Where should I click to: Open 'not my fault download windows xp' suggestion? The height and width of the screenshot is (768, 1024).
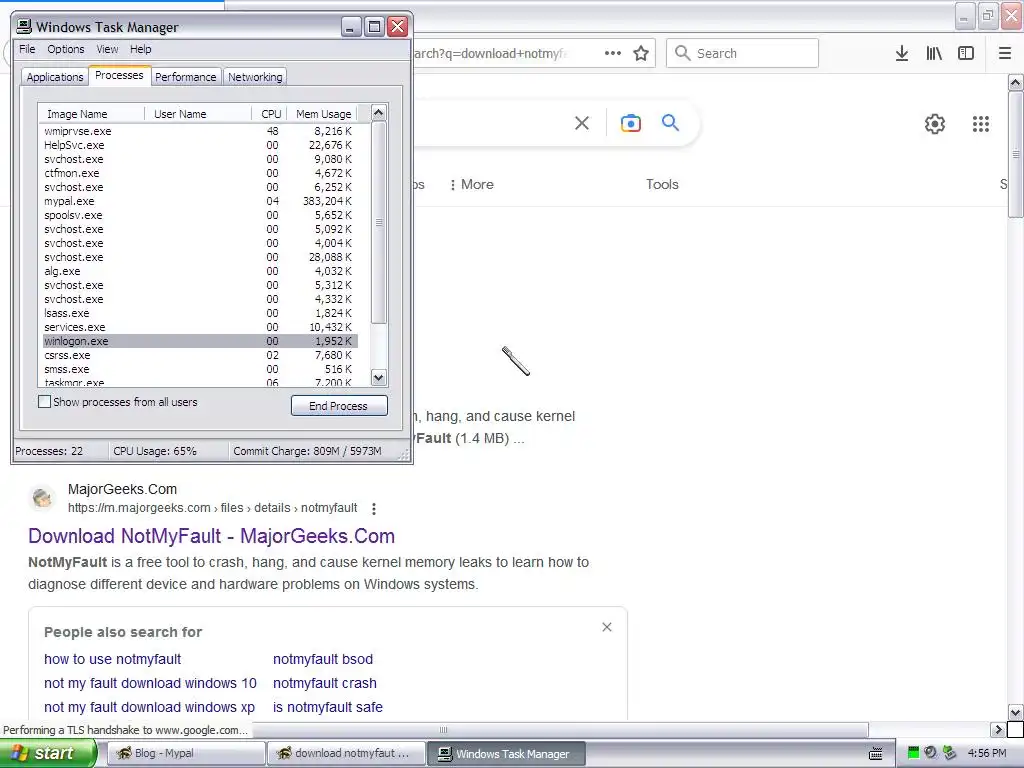click(150, 707)
